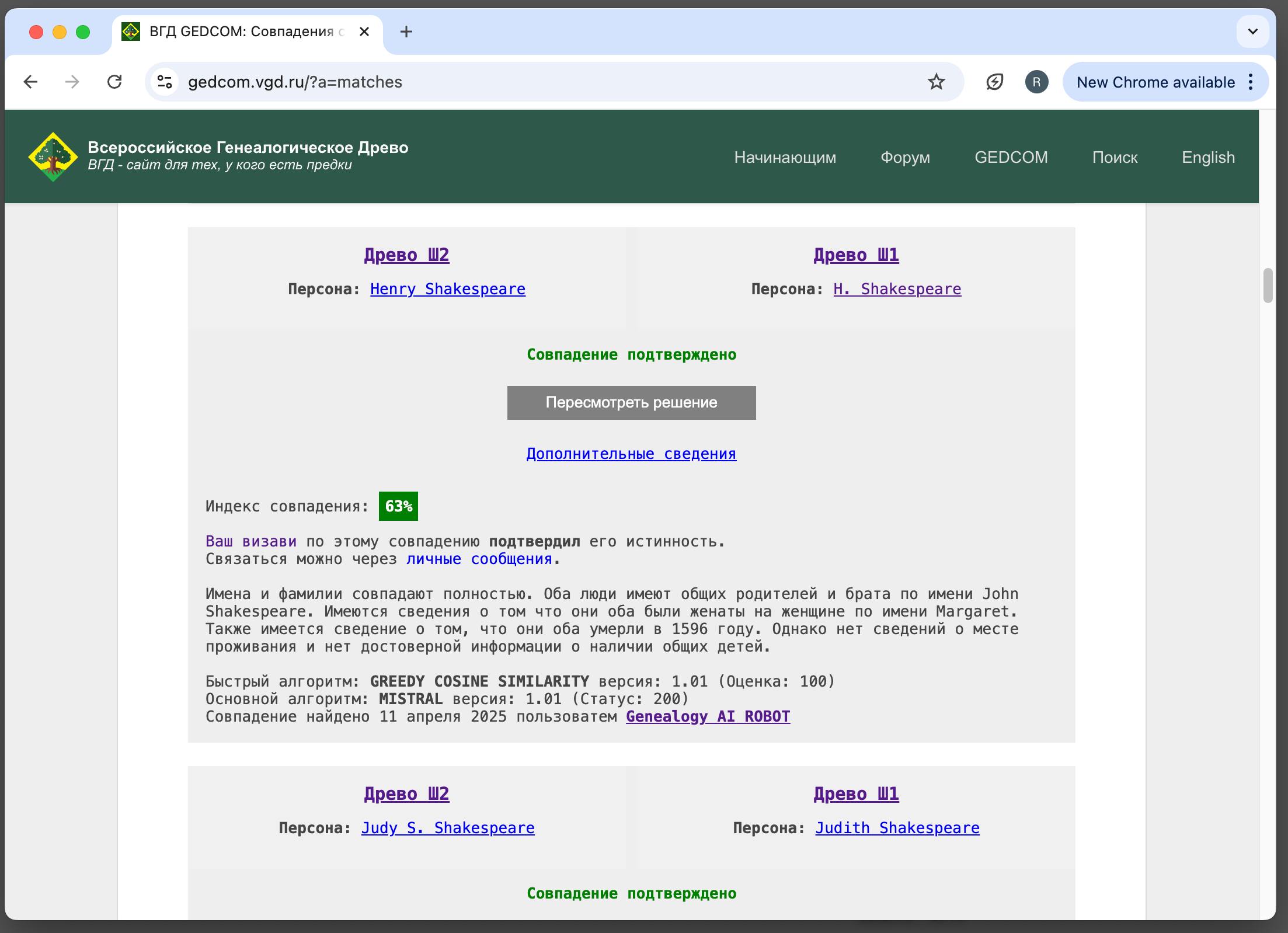Open the GEDCOM menu item
1288x933 pixels.
pyautogui.click(x=1011, y=157)
